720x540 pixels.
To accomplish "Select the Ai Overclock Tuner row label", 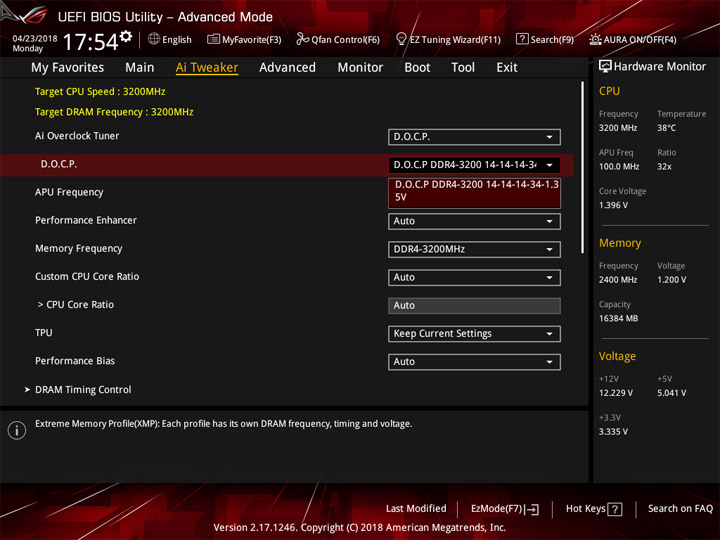I will pos(77,136).
